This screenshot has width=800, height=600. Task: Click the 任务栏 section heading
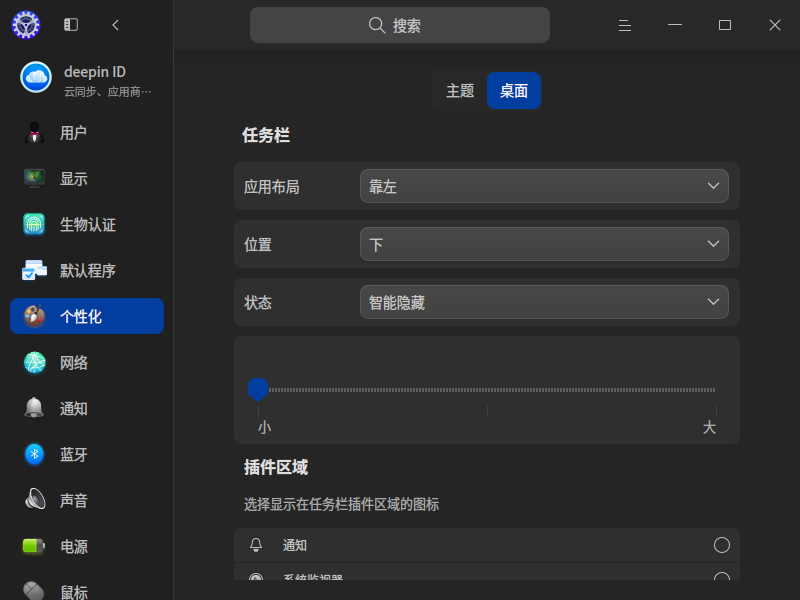[x=266, y=136]
